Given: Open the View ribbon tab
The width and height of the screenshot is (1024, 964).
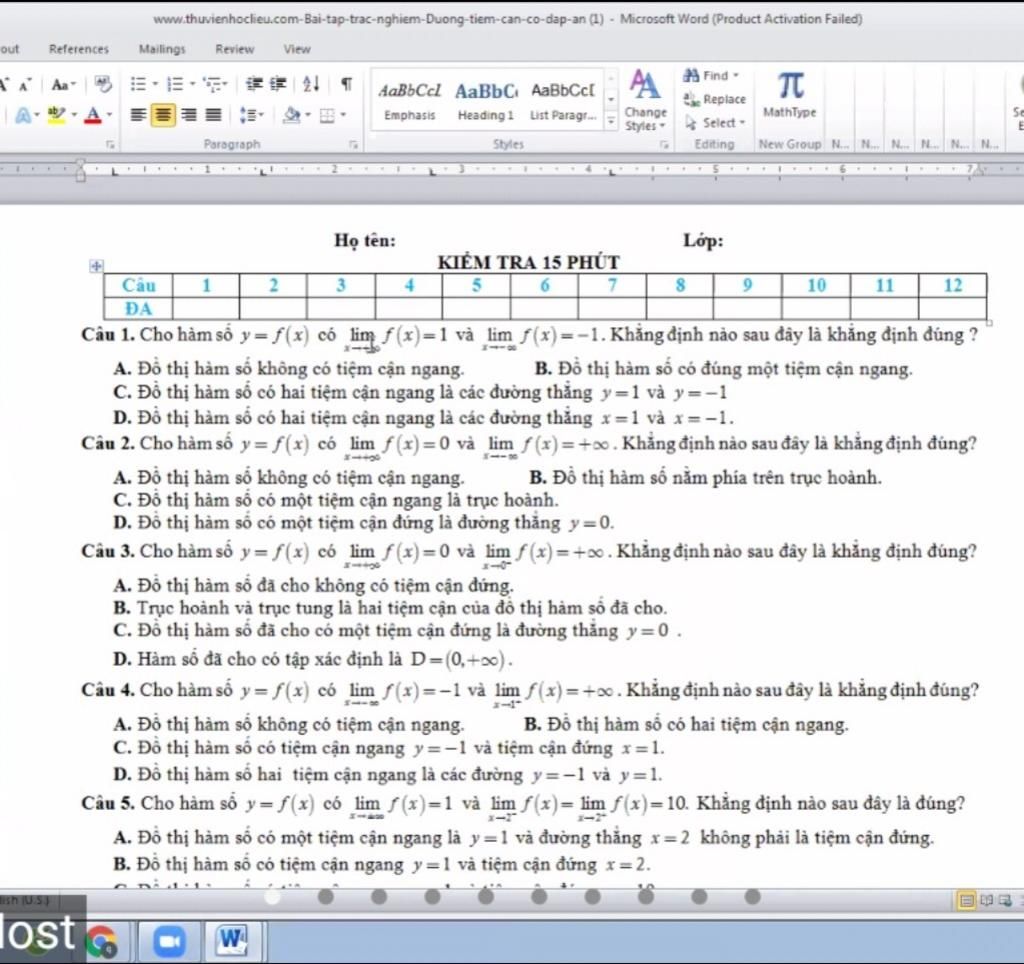Looking at the screenshot, I should [x=297, y=49].
